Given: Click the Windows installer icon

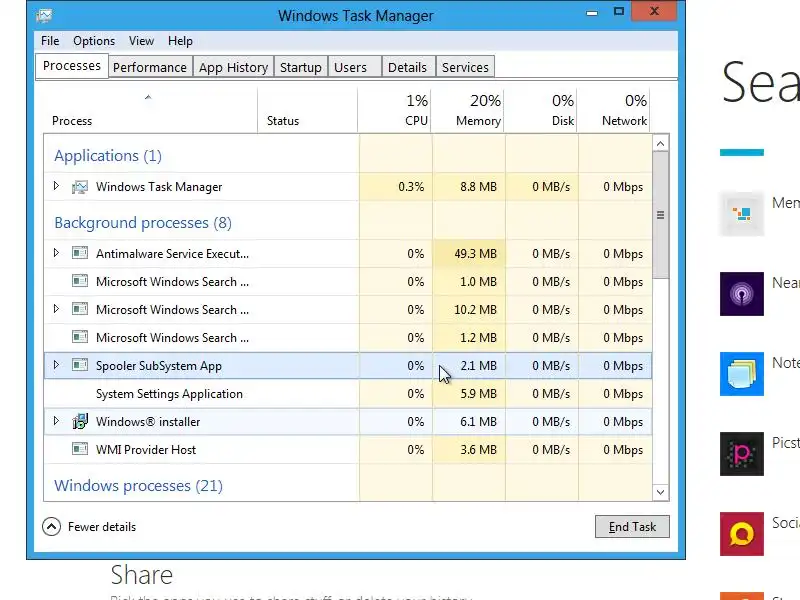Looking at the screenshot, I should coord(80,421).
